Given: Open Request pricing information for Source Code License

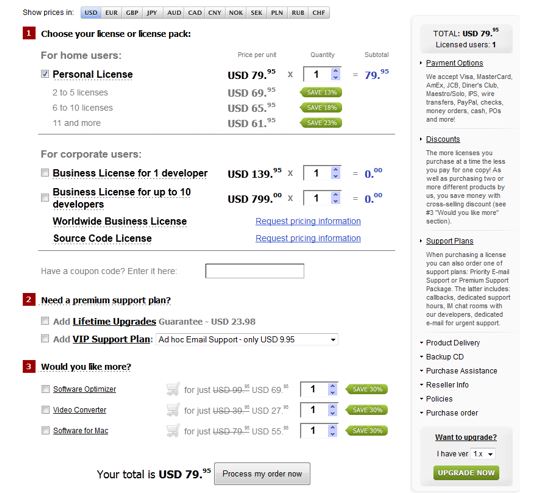Looking at the screenshot, I should coord(308,238).
